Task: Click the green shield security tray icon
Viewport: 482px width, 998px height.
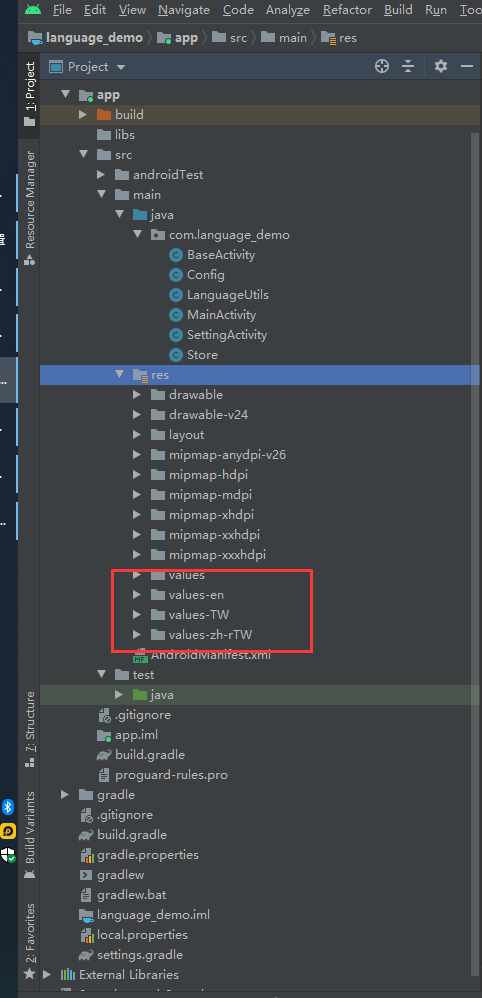Action: (8, 855)
